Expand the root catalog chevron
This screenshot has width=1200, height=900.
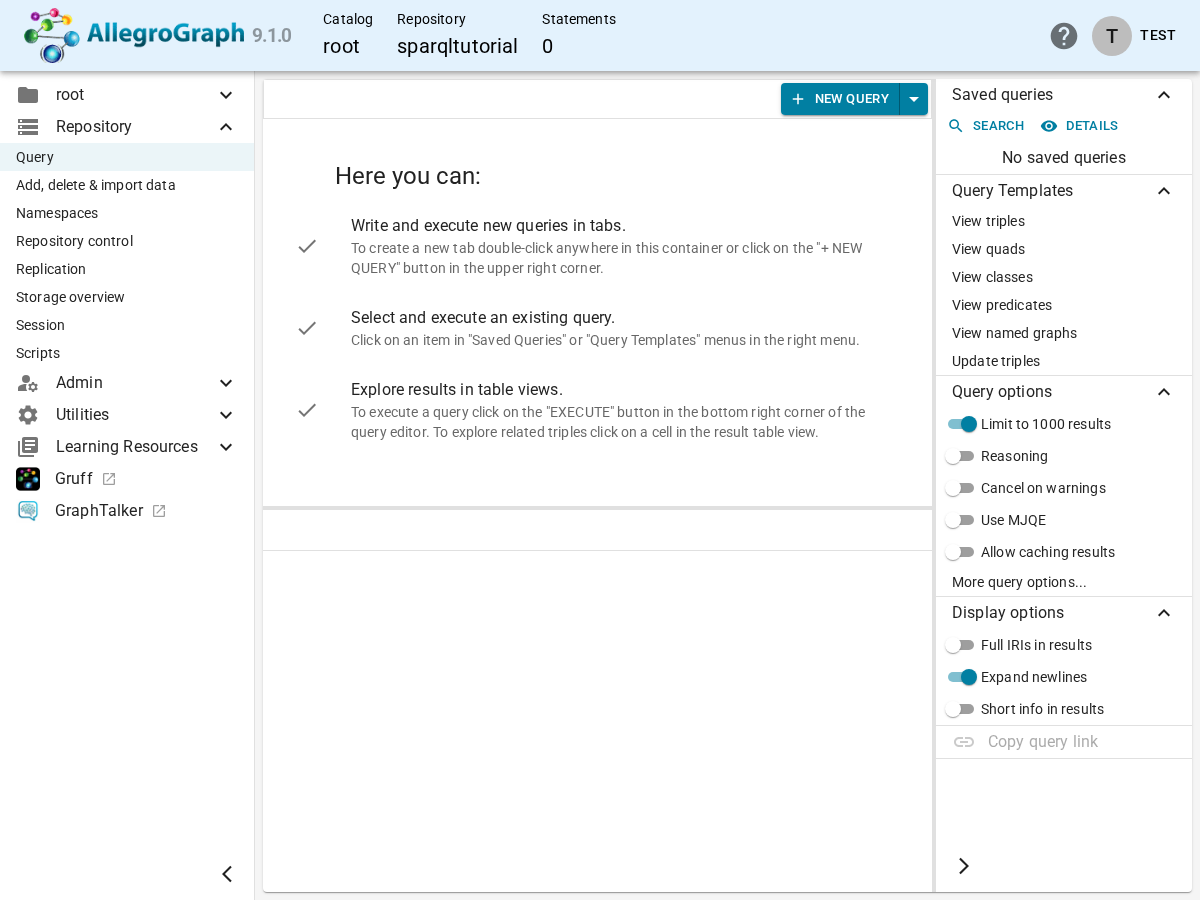[x=226, y=95]
